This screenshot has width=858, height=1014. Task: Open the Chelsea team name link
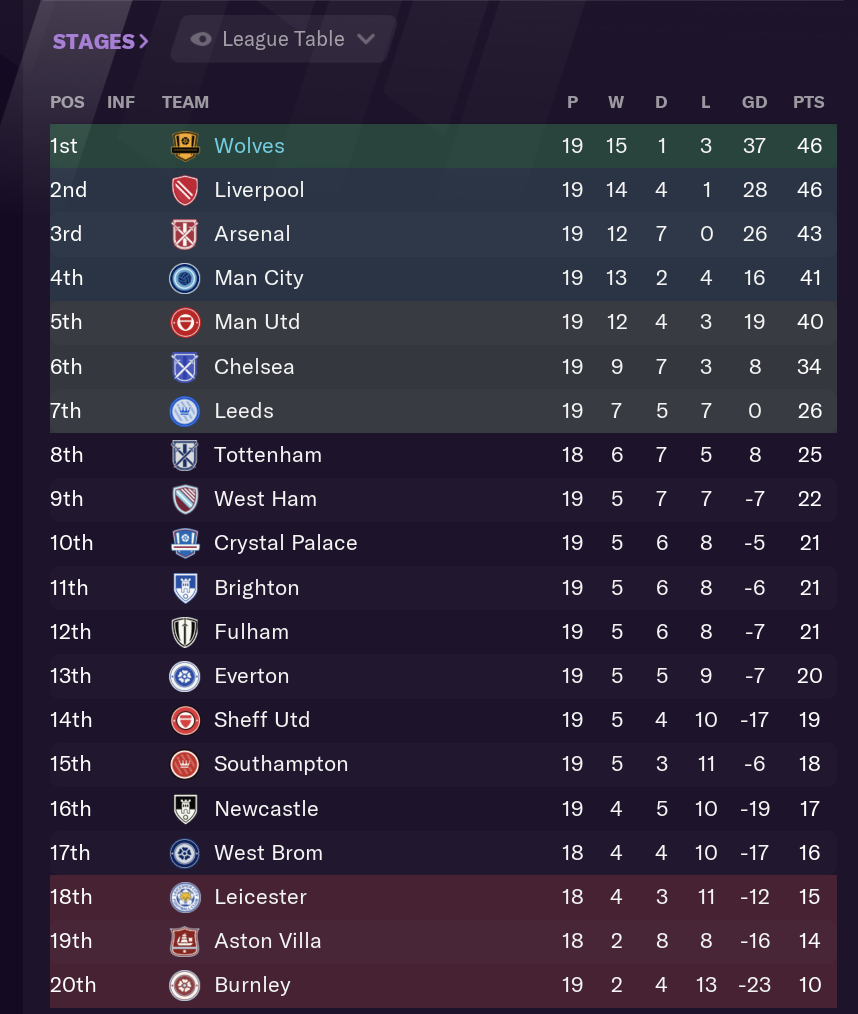pyautogui.click(x=253, y=367)
